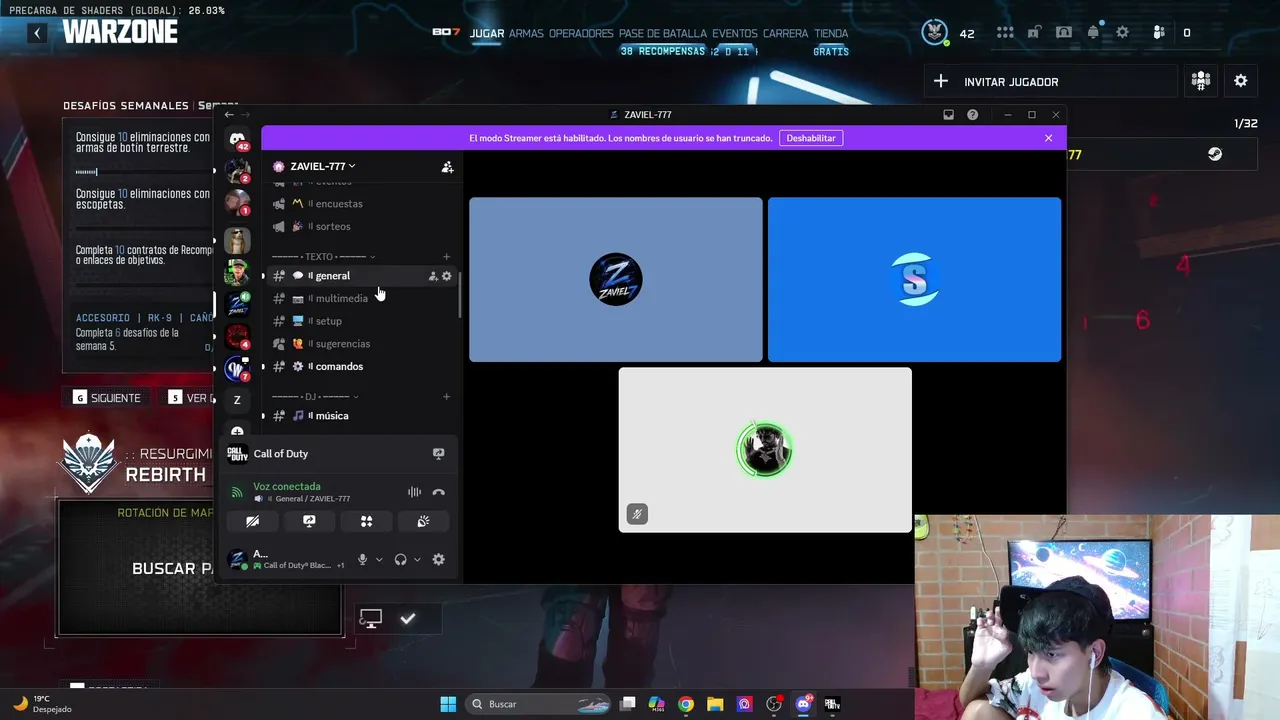Collapse the DJ channel category
Viewport: 1280px width, 720px height.
tap(316, 397)
